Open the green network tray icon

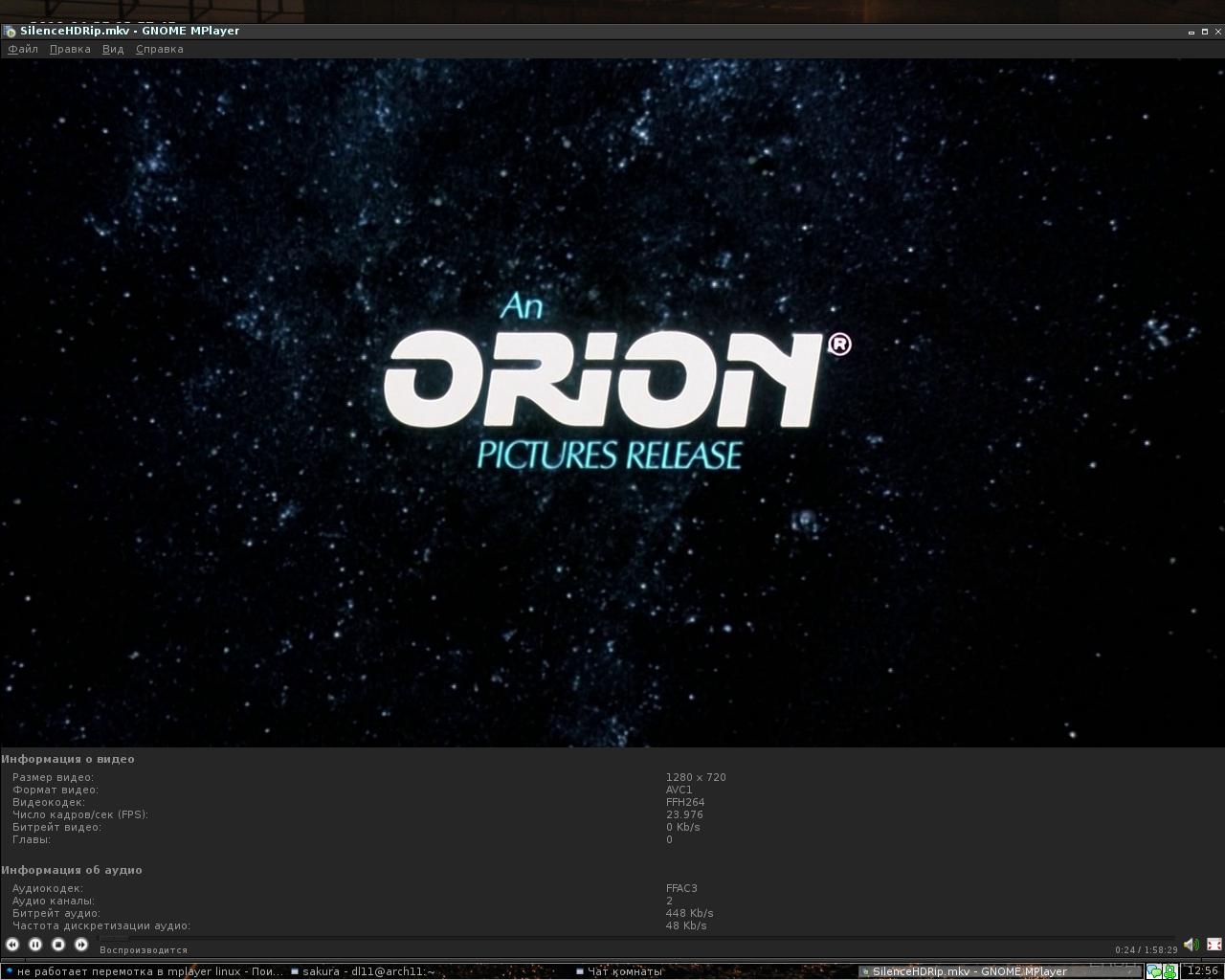click(x=1169, y=971)
